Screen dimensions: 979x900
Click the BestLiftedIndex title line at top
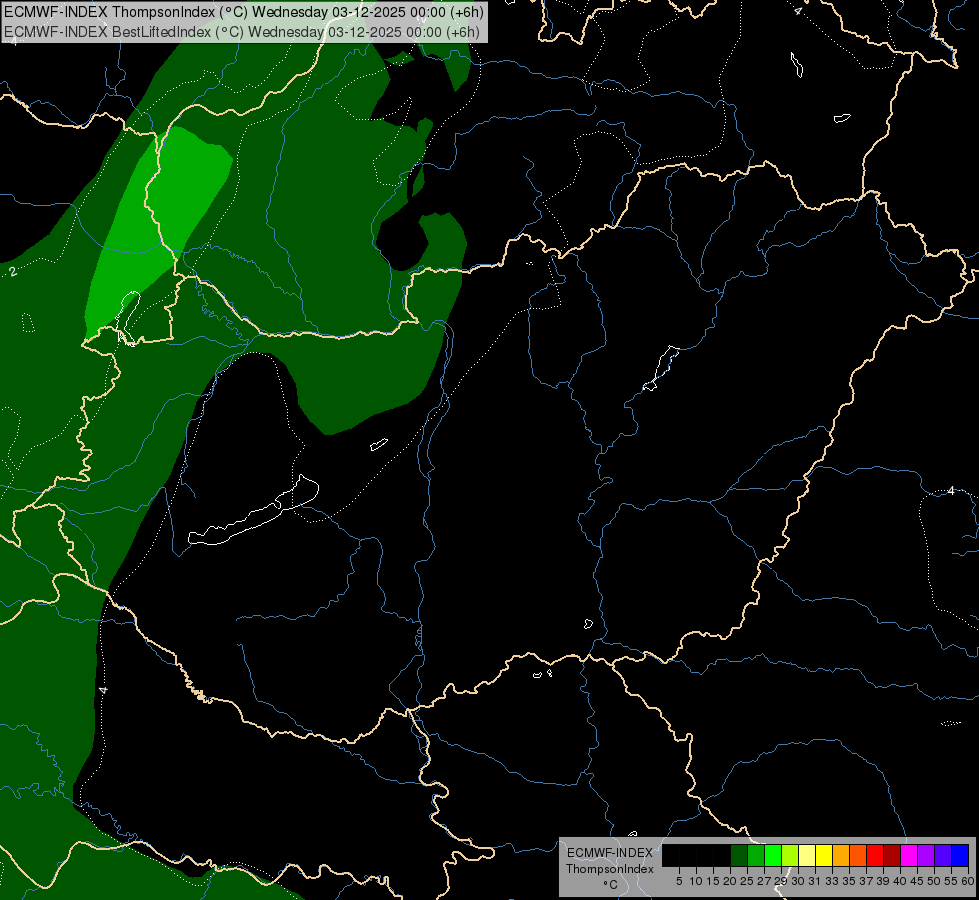241,32
